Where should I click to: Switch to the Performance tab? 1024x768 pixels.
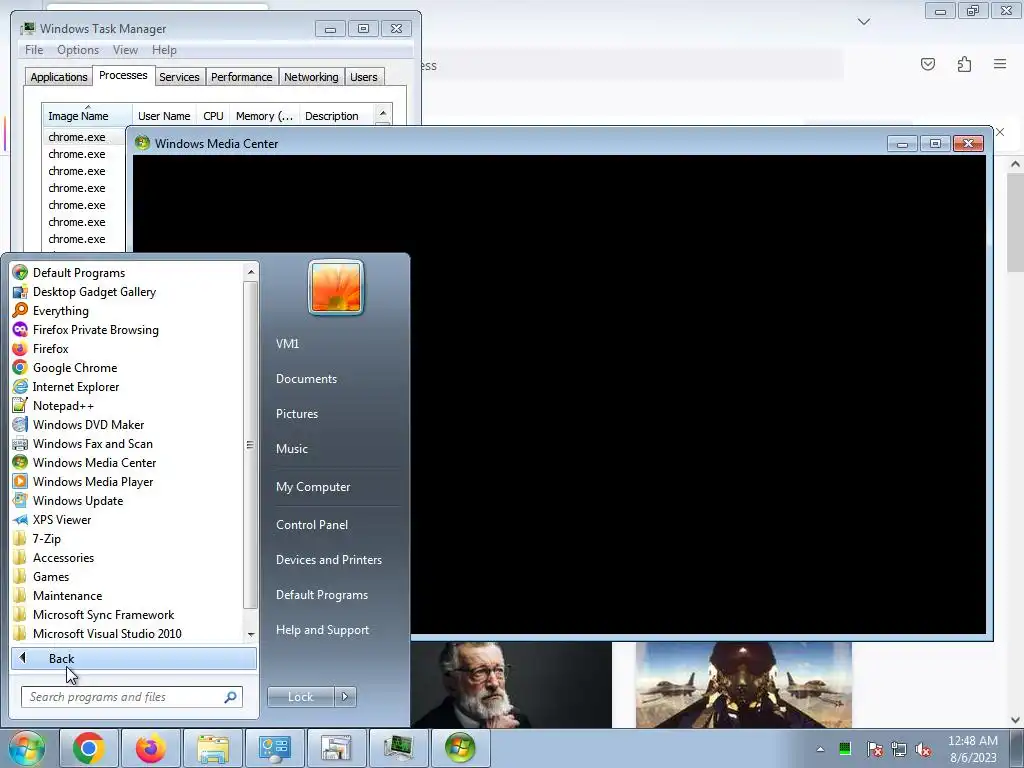coord(242,77)
